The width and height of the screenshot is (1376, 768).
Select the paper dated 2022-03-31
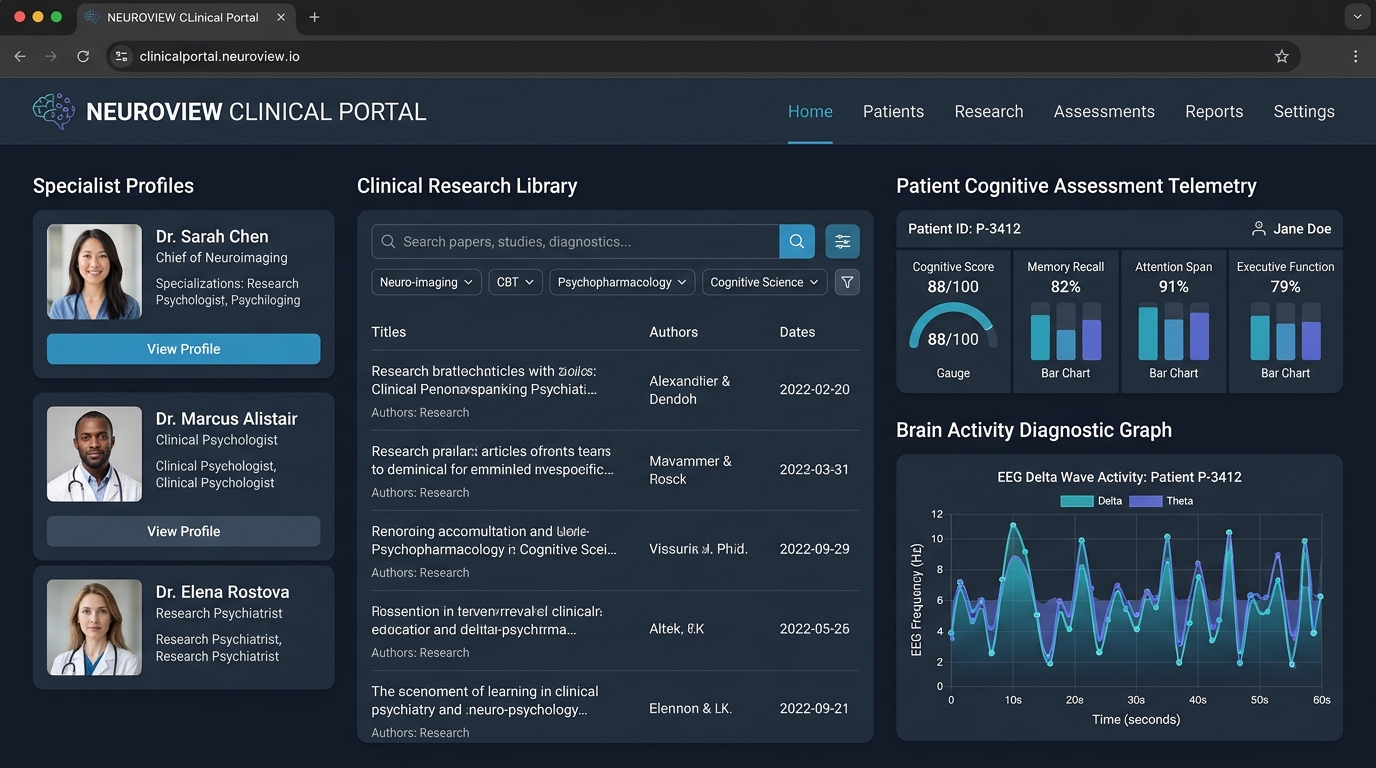(x=616, y=470)
